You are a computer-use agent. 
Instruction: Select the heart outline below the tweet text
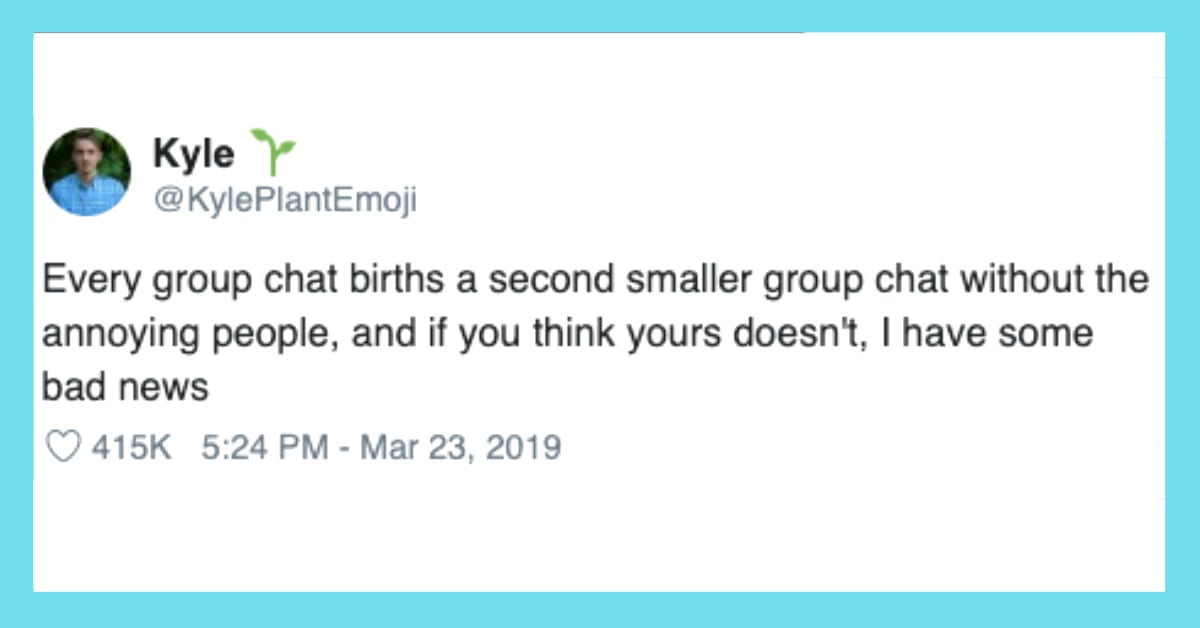click(65, 447)
